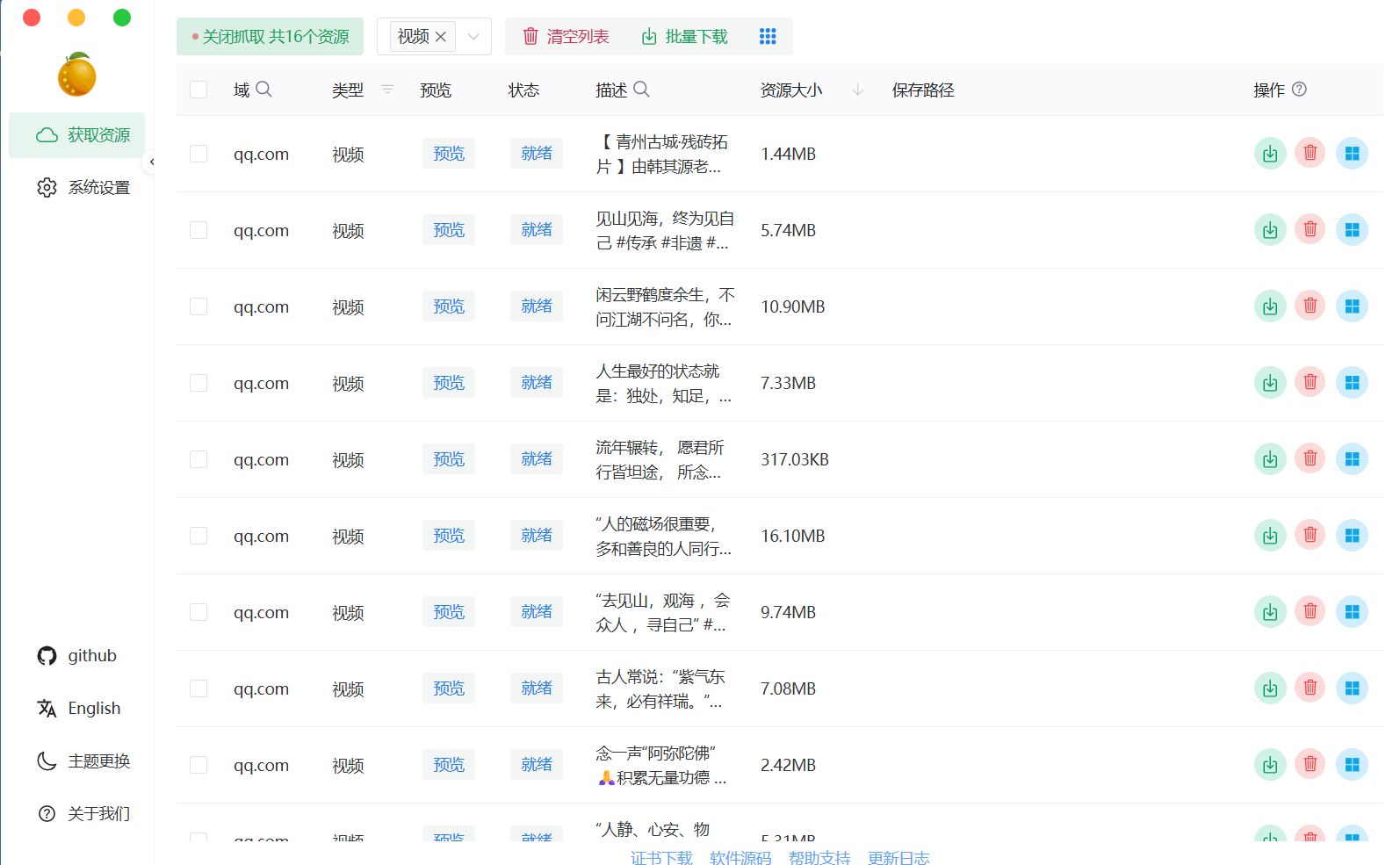
Task: Select the checkbox for 9.74MB row
Action: coord(198,612)
